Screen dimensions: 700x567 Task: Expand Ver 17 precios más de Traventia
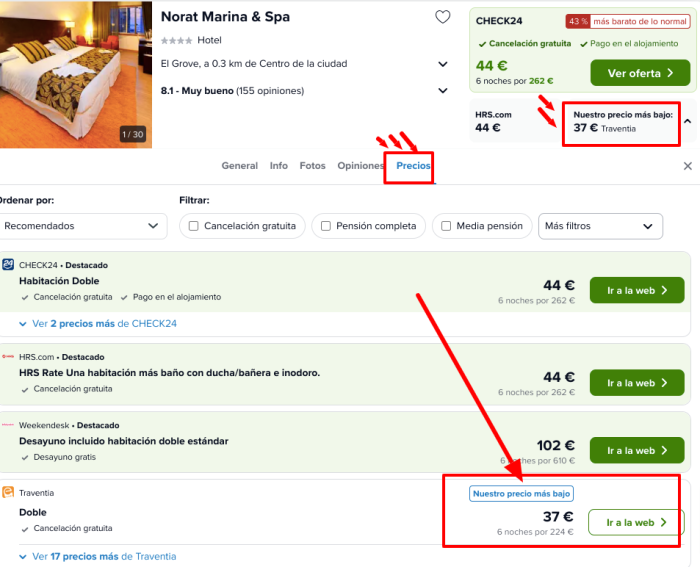[98, 557]
